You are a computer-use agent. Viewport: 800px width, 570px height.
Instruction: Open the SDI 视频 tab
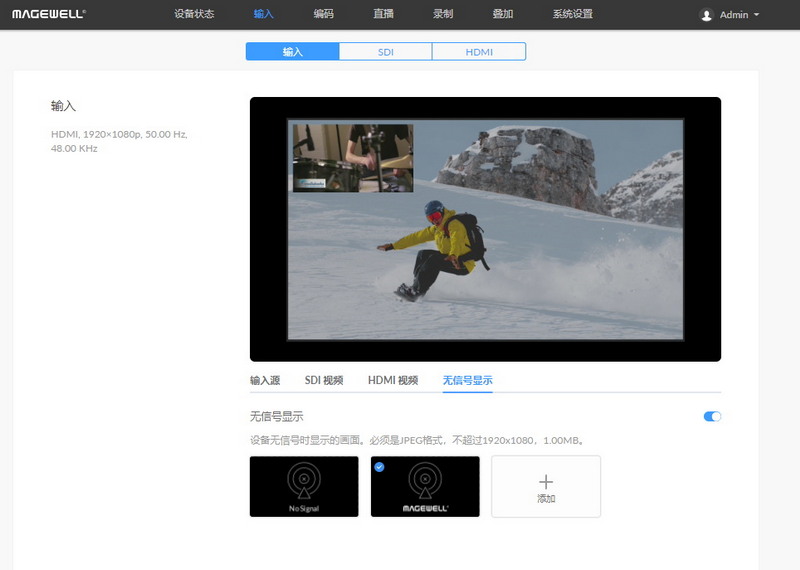(324, 380)
